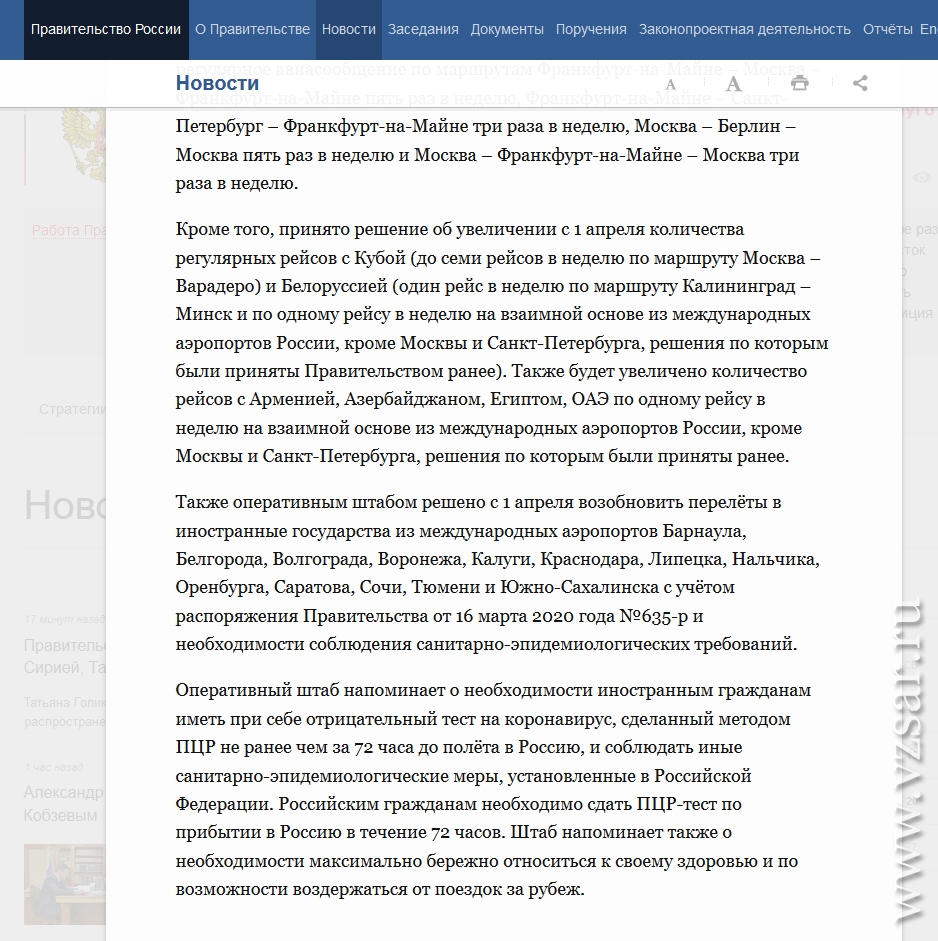Click background text beginning Татьяна Голик
The width and height of the screenshot is (938, 941).
click(65, 712)
